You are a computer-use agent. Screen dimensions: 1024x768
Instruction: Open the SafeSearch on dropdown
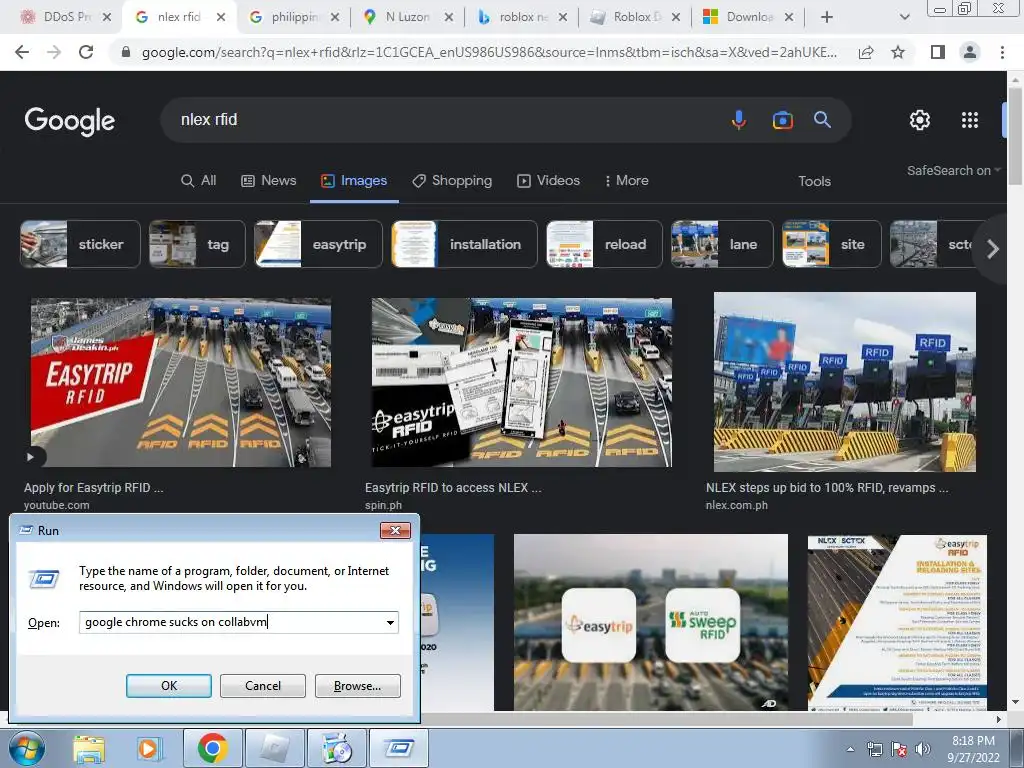pos(953,170)
